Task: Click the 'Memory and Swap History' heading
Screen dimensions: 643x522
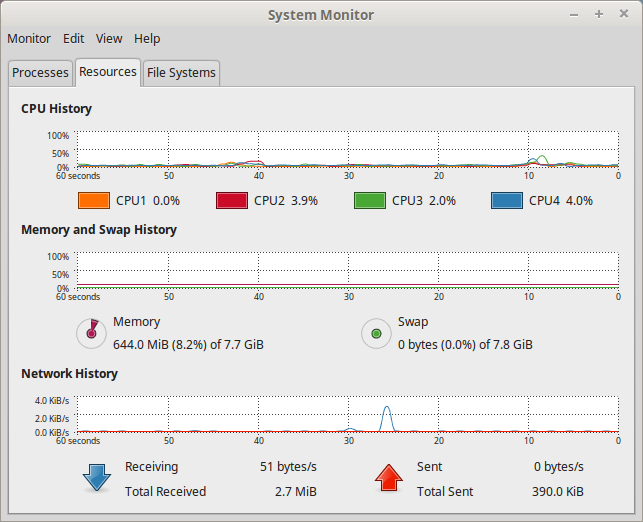Action: pos(99,230)
